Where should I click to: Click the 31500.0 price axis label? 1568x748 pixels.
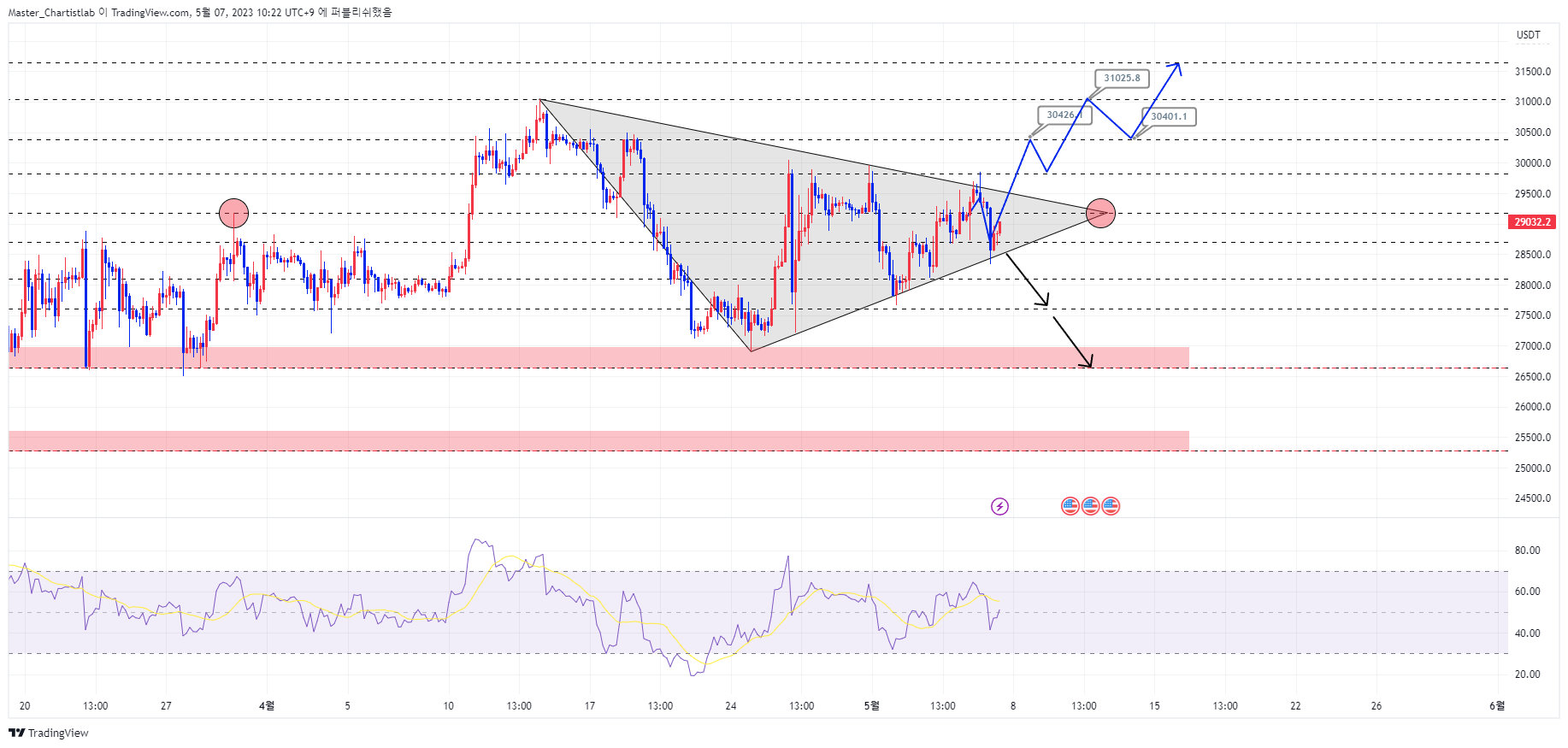tap(1533, 71)
